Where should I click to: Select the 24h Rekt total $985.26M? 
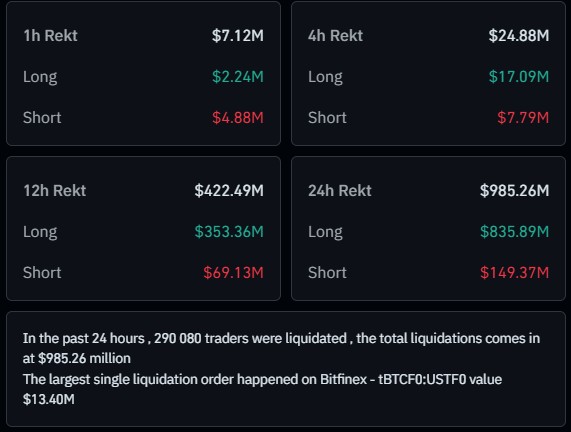(x=514, y=191)
